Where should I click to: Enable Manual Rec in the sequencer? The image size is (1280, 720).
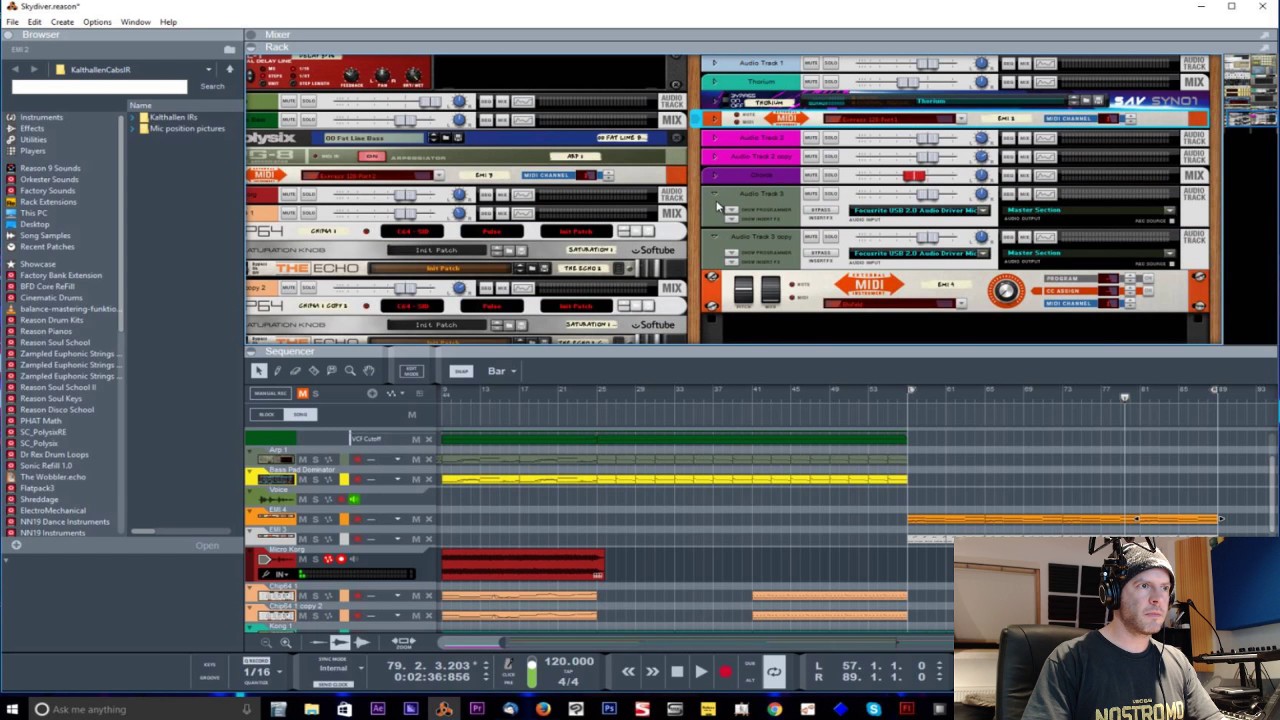click(x=270, y=393)
